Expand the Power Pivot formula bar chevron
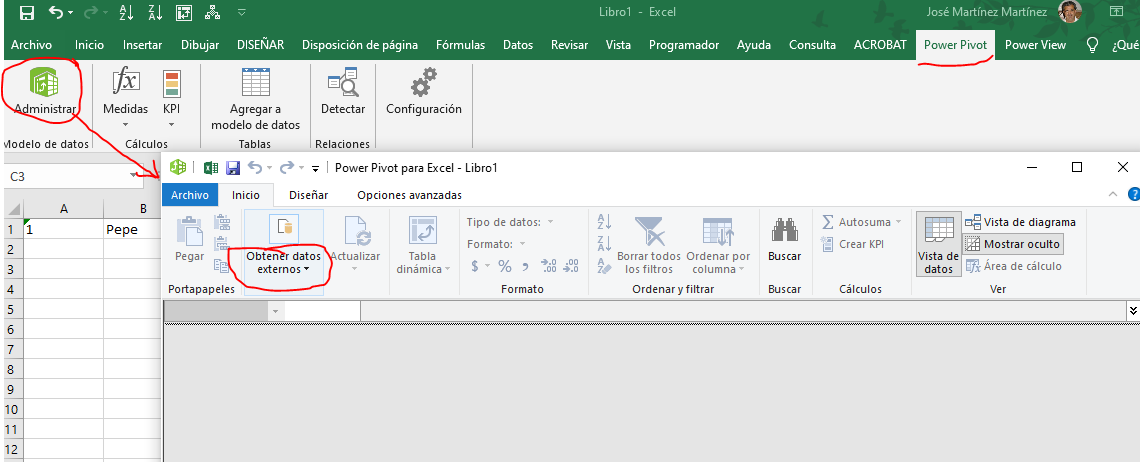 (x=1133, y=311)
